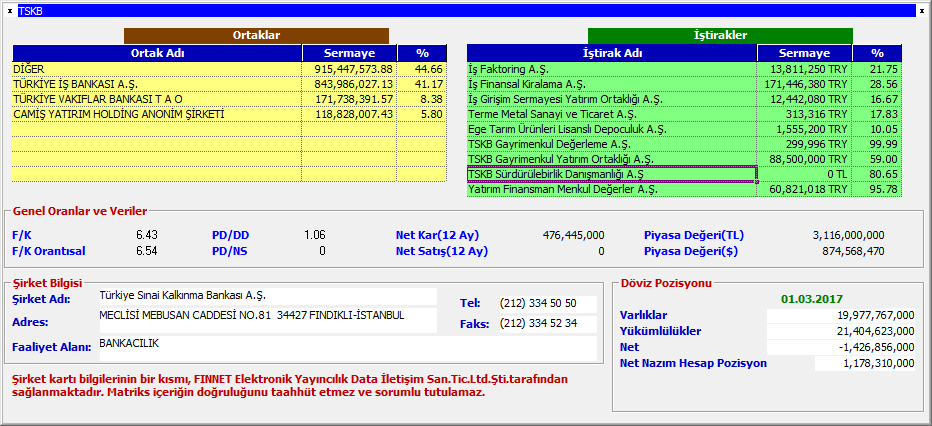Select CAMİŞ YATIRIM HOLDİNG ANONİM ŞİRKETİ row
Screen dimensions: 932x426
click(x=229, y=113)
